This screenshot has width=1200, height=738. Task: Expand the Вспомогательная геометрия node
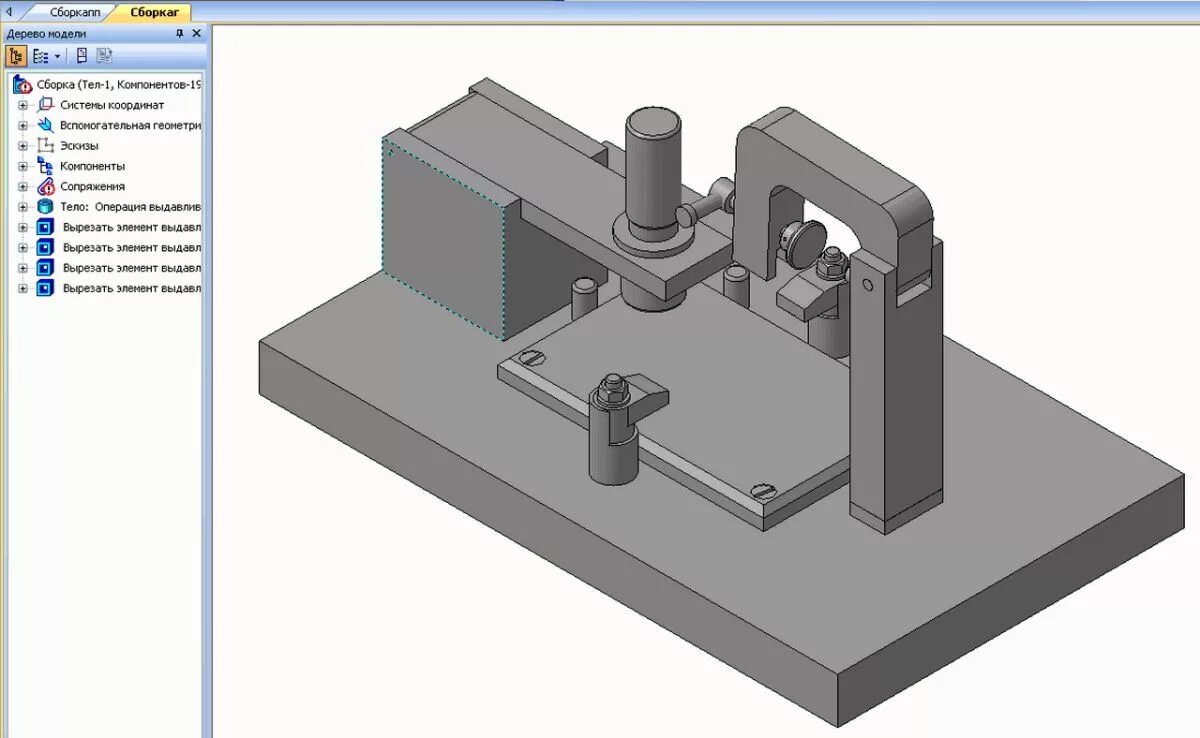(23, 126)
